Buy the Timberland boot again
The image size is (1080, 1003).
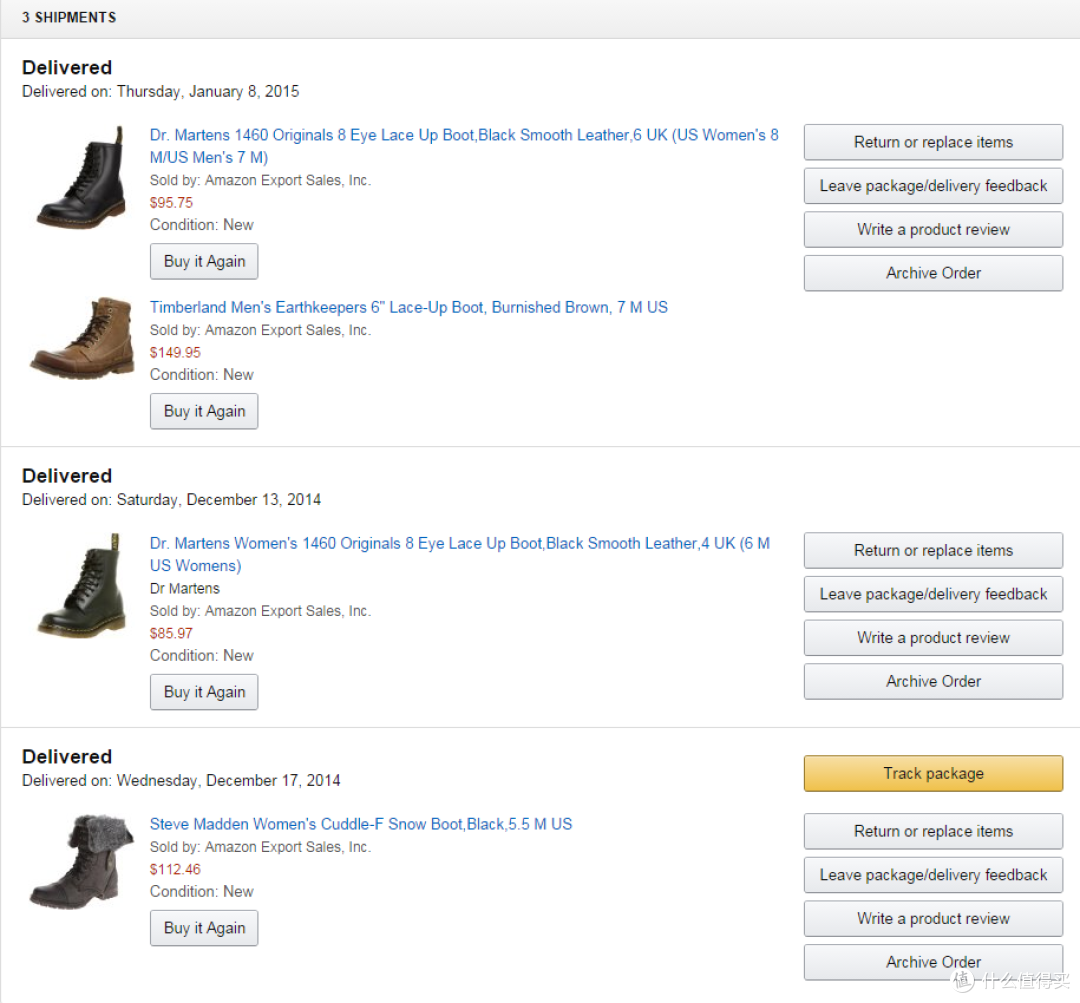click(x=204, y=411)
